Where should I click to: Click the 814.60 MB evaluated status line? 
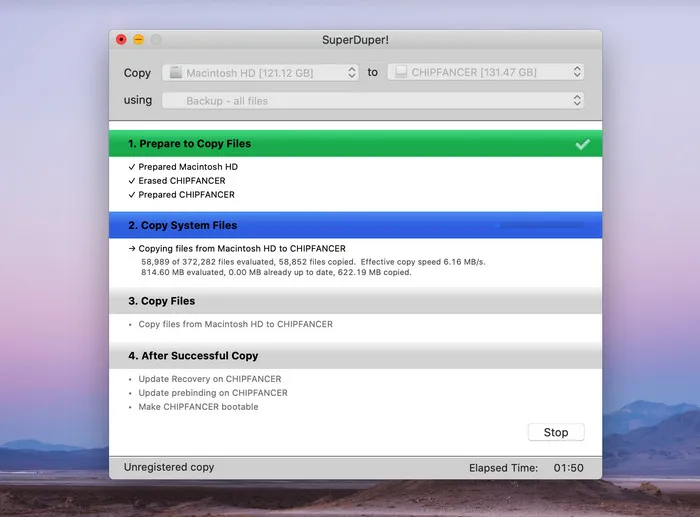coord(276,272)
